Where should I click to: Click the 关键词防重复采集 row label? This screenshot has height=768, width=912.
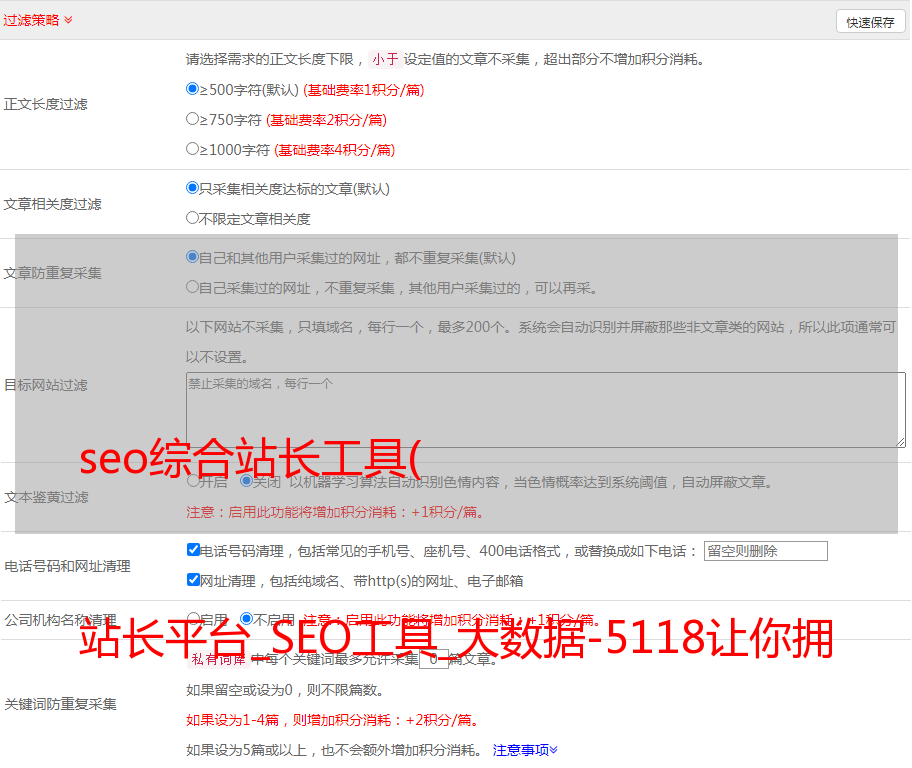coord(60,704)
